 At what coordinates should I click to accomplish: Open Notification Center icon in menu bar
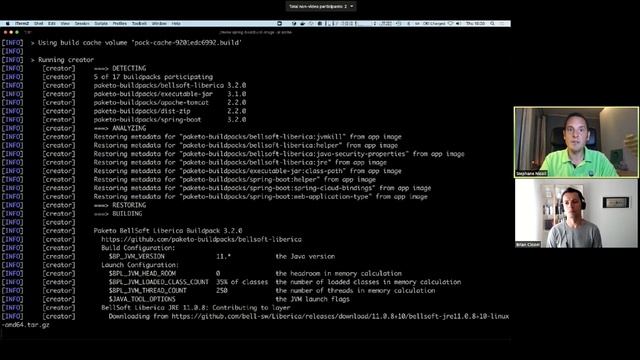click(x=502, y=24)
